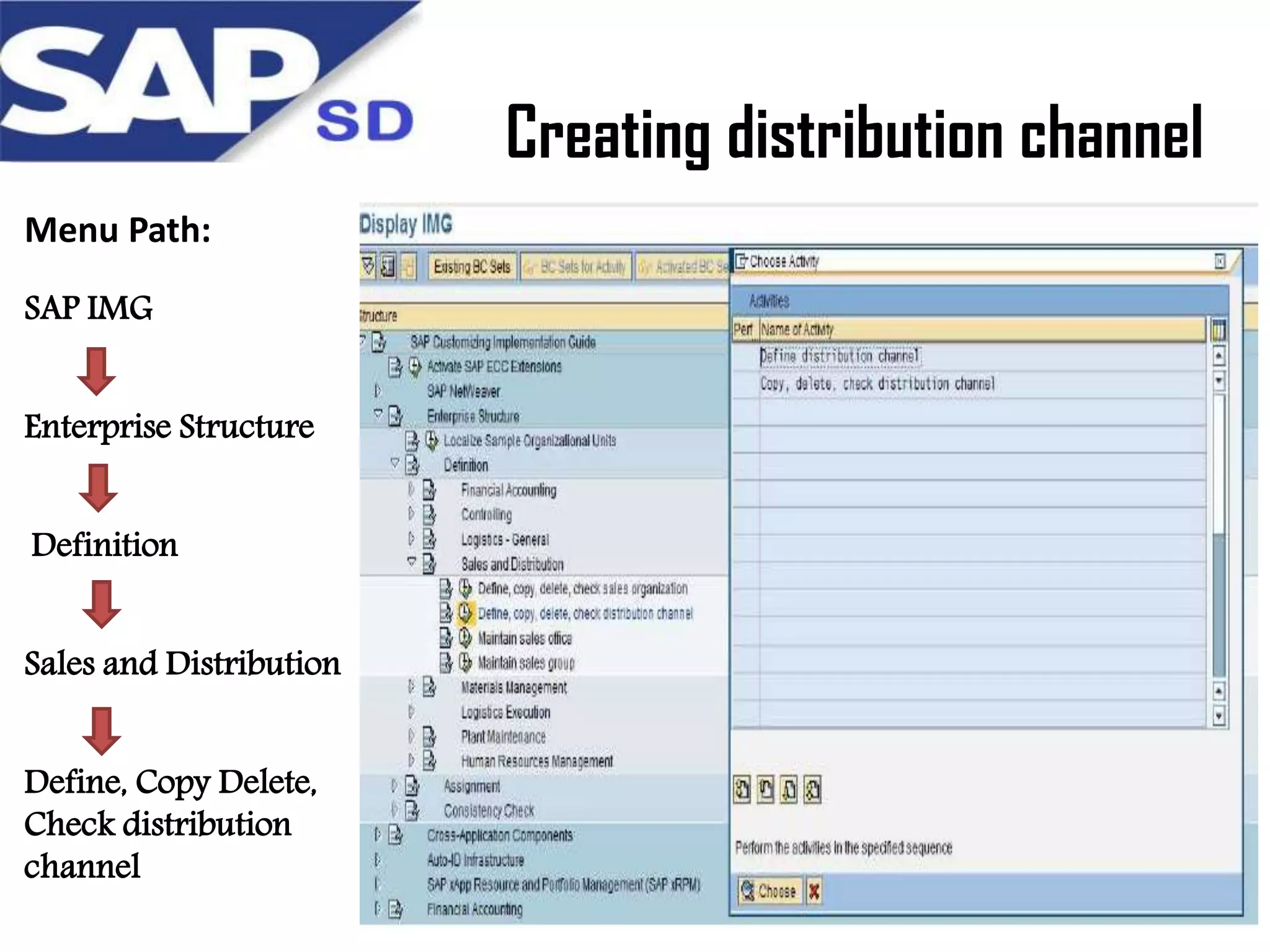Collapse the SAP Customizing Implementation Guide node
Screen dimensions: 1270x952
tap(363, 341)
